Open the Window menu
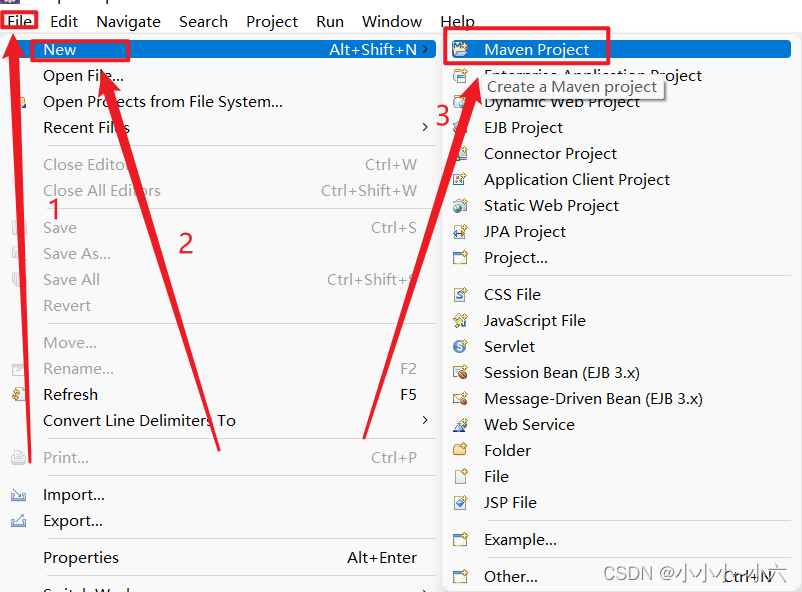 tap(392, 21)
